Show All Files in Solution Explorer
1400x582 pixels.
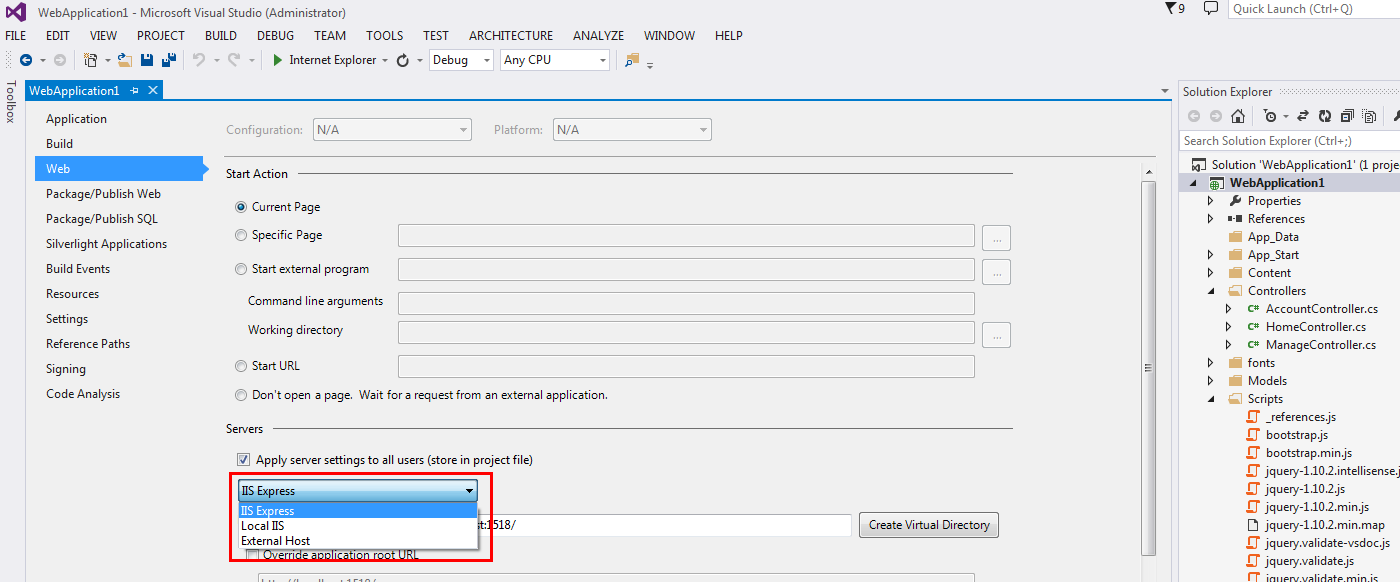pos(1367,115)
